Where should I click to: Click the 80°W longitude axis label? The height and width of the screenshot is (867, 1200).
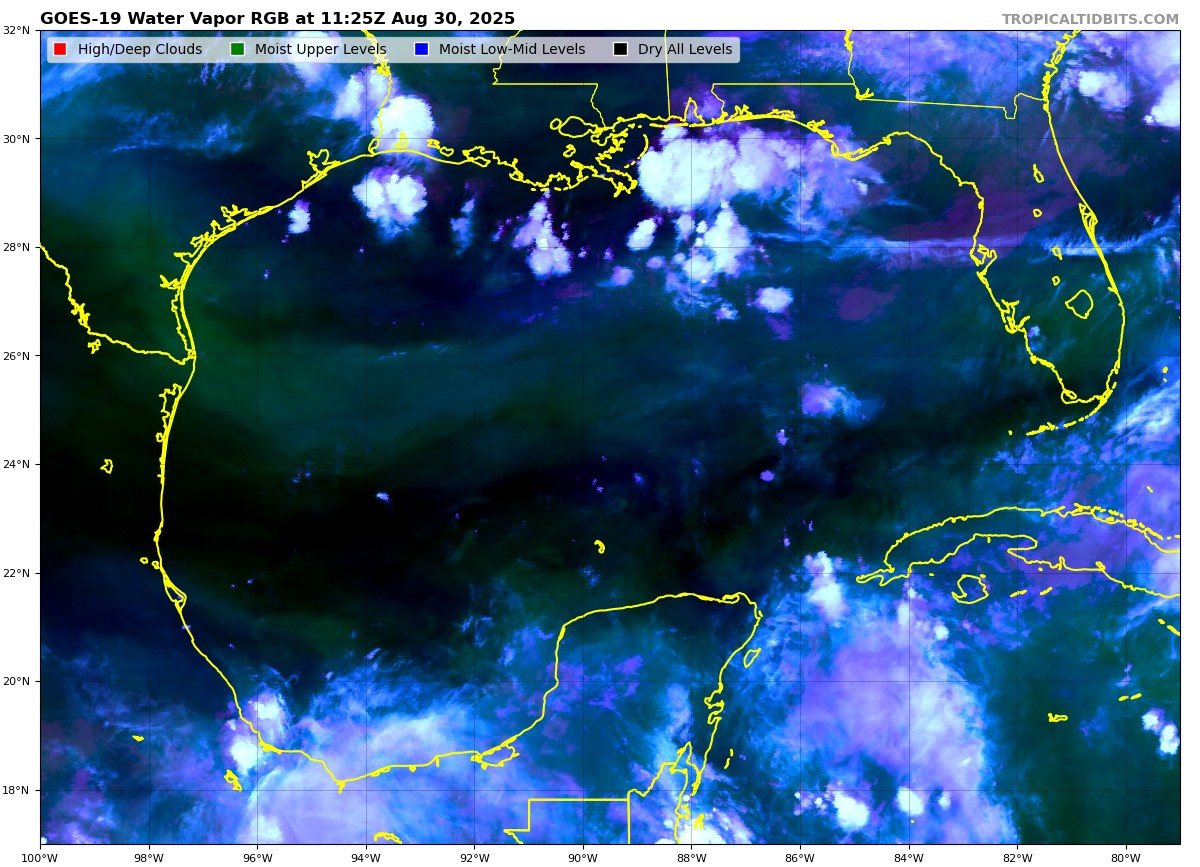pyautogui.click(x=1126, y=857)
